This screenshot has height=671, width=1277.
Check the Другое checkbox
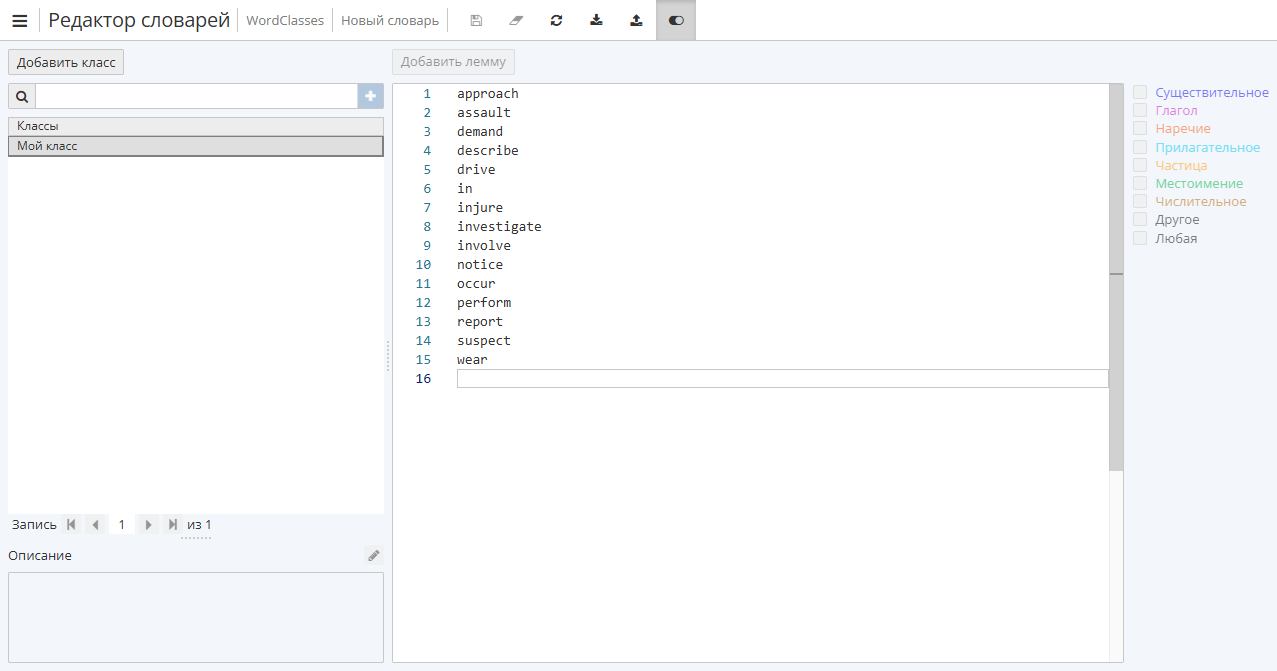1140,219
